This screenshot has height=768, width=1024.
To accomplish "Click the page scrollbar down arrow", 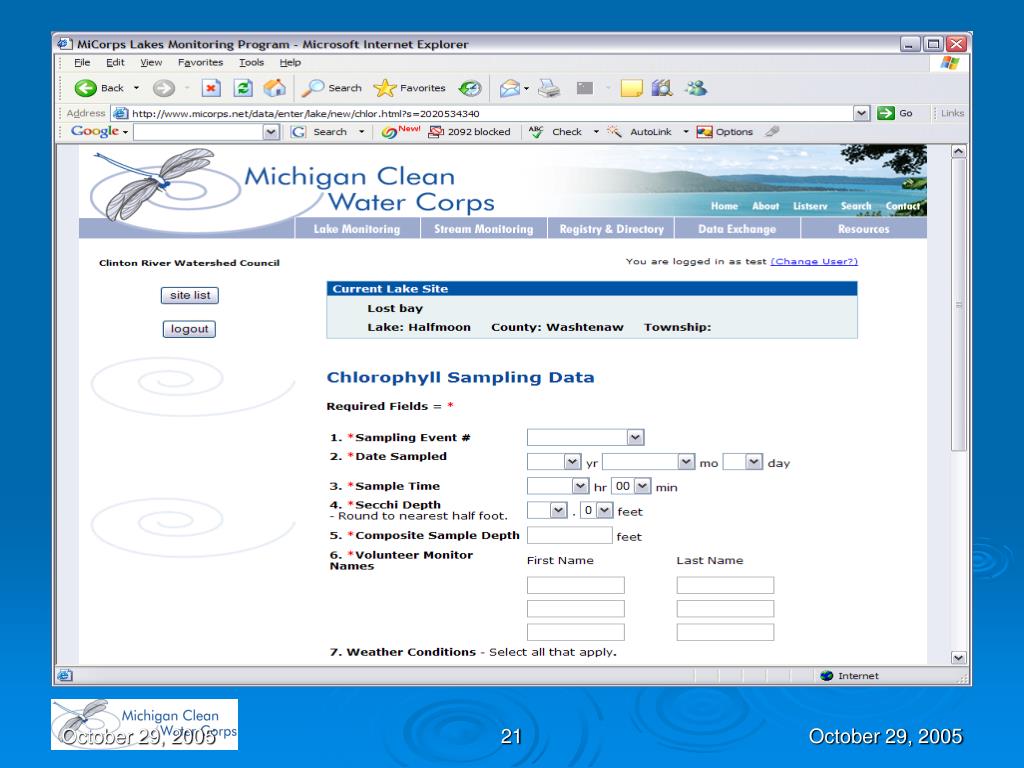I will tap(958, 658).
